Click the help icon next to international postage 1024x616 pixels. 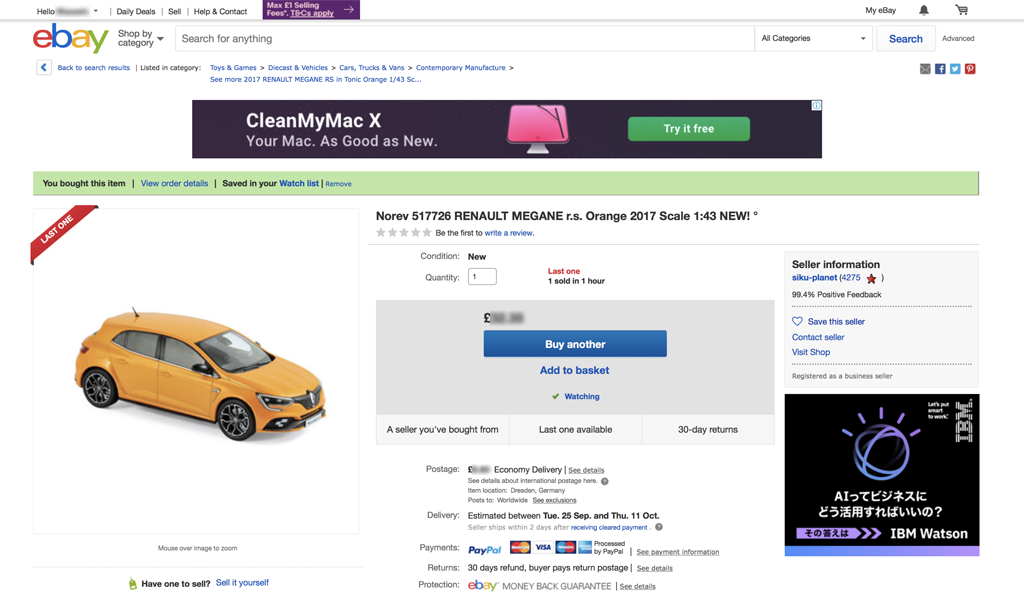click(x=605, y=481)
